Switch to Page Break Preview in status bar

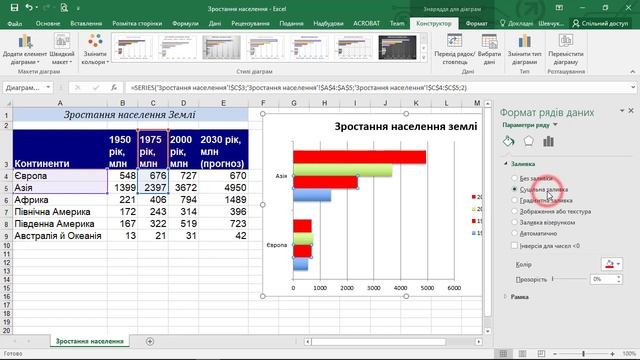(541, 353)
